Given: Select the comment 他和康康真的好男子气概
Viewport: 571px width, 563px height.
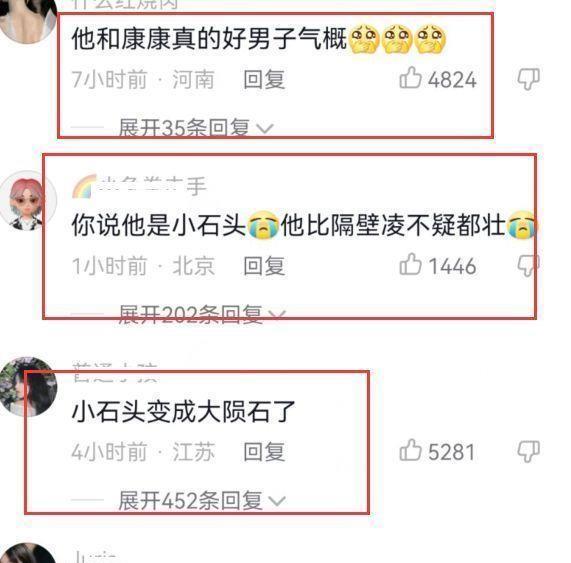Looking at the screenshot, I should pos(259,38).
